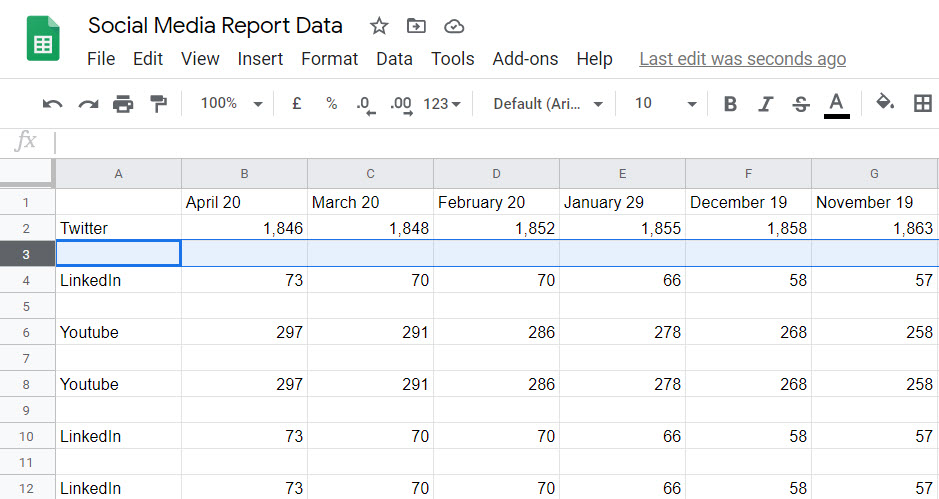The height and width of the screenshot is (499, 939).
Task: Click the Redo arrow icon
Action: [x=88, y=104]
